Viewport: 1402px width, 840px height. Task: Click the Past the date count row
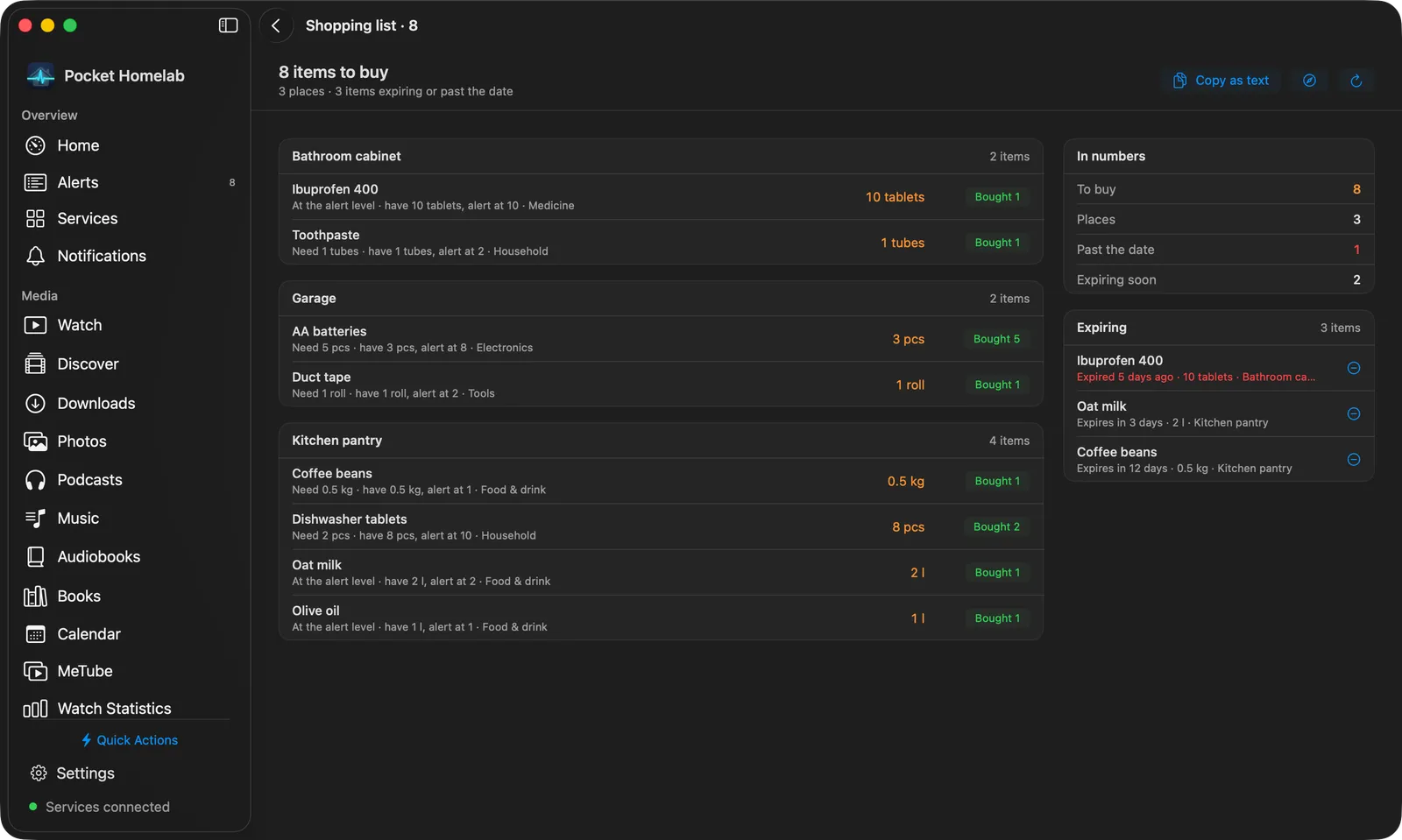click(1218, 250)
